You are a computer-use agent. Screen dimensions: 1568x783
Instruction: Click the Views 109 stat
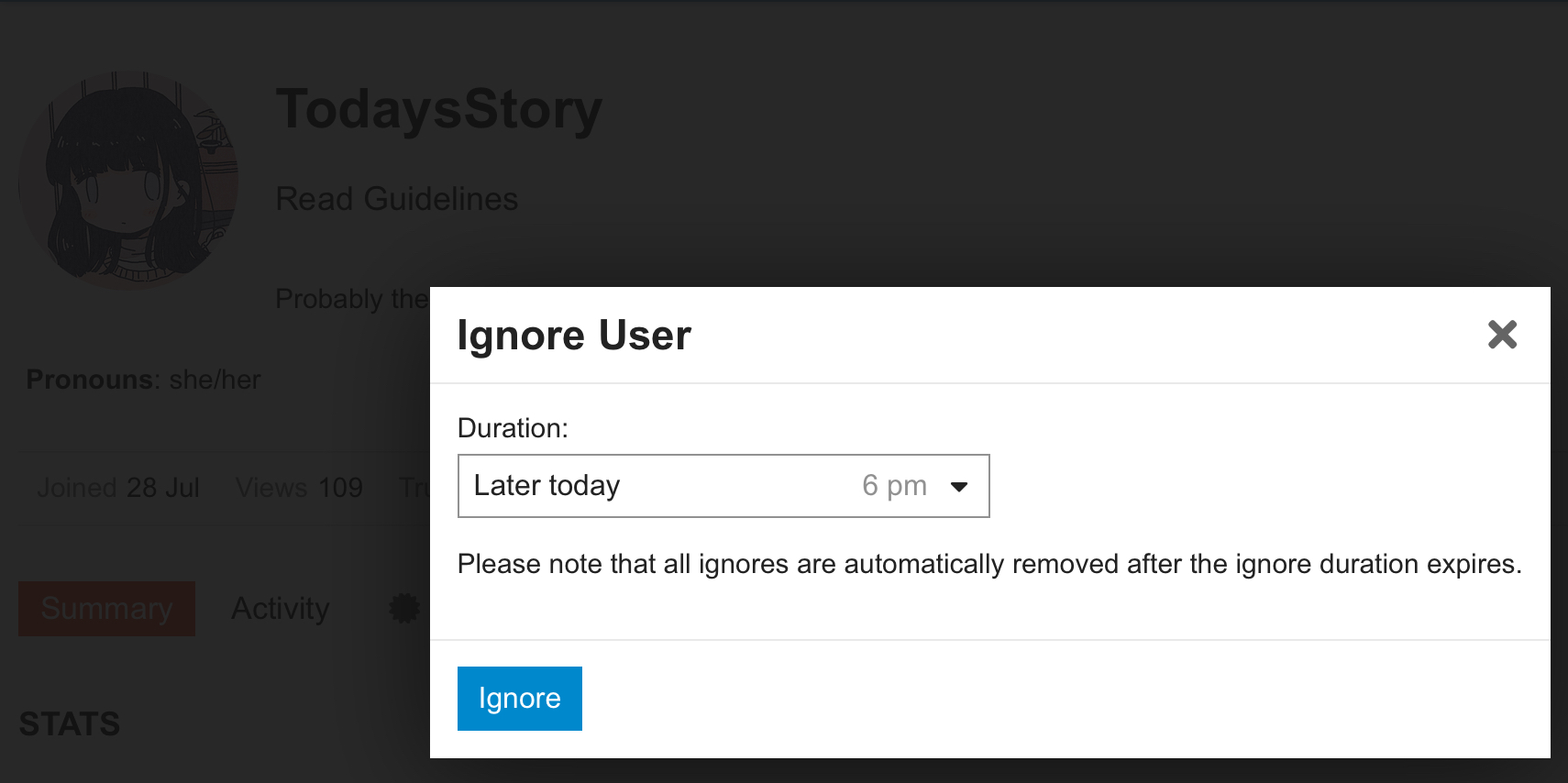click(299, 488)
